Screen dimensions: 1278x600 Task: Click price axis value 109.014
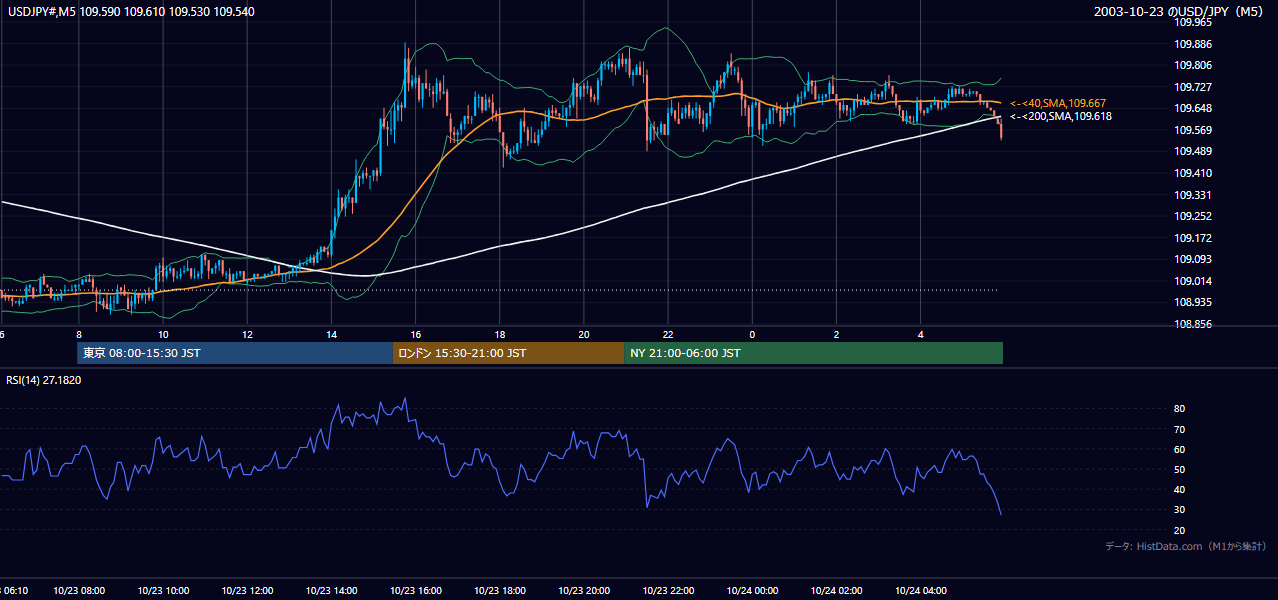pyautogui.click(x=1193, y=281)
